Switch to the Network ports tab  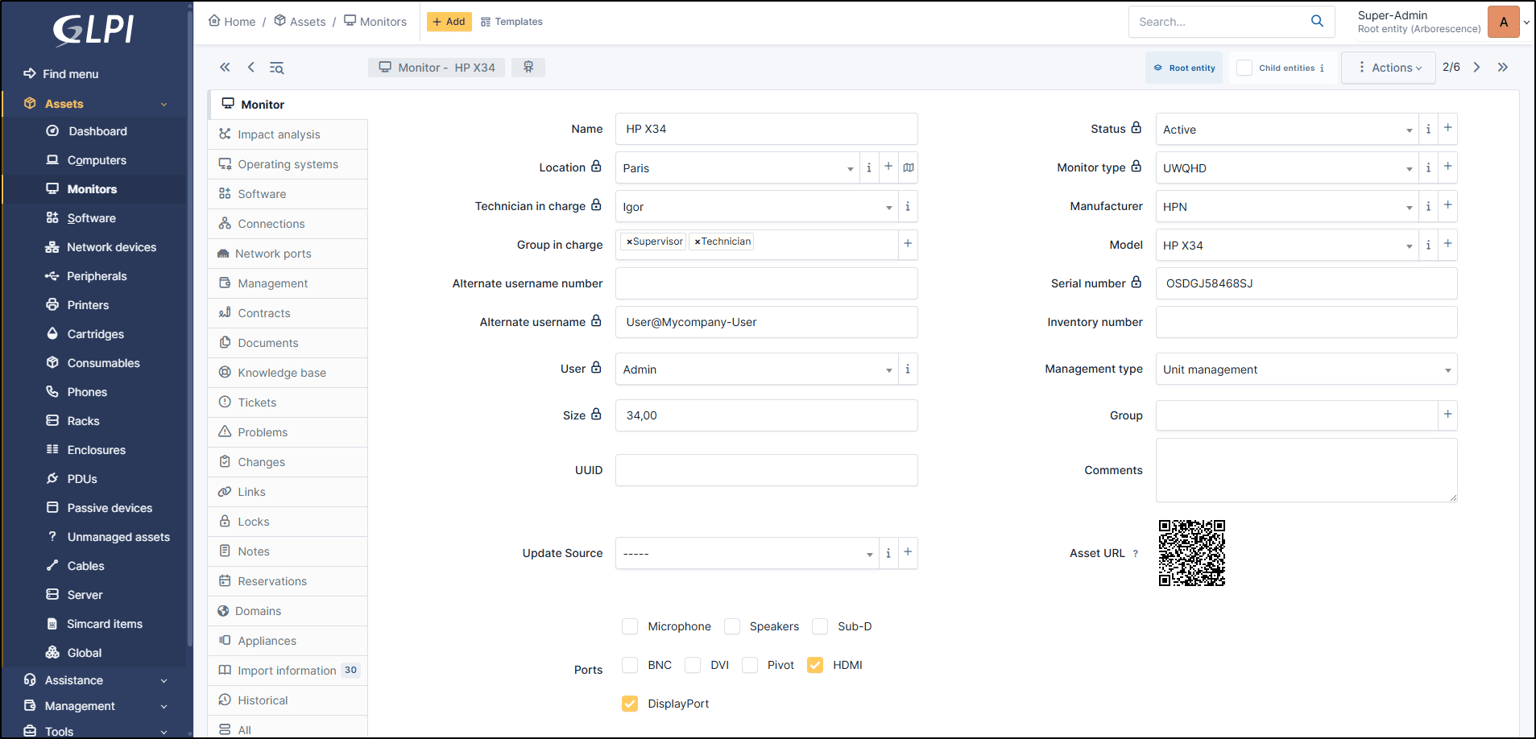(x=288, y=254)
